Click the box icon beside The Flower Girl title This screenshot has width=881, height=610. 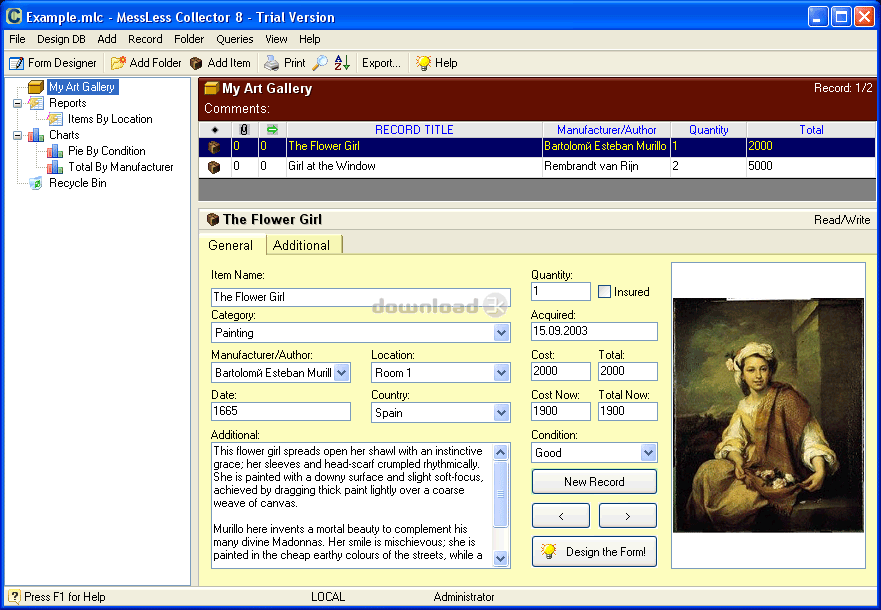point(213,220)
